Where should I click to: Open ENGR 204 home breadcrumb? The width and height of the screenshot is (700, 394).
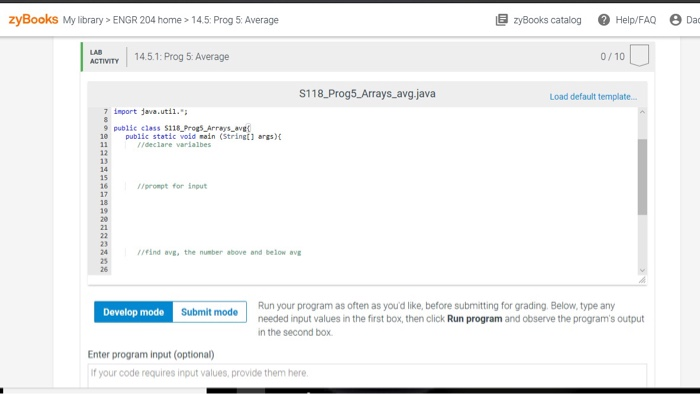click(147, 20)
